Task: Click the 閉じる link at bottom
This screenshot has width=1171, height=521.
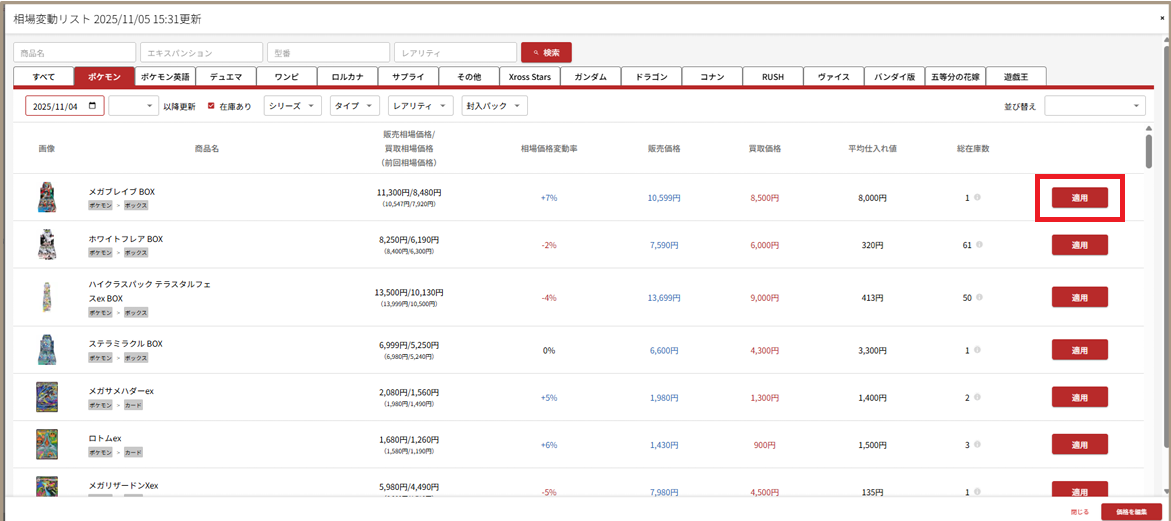Action: [x=1079, y=511]
